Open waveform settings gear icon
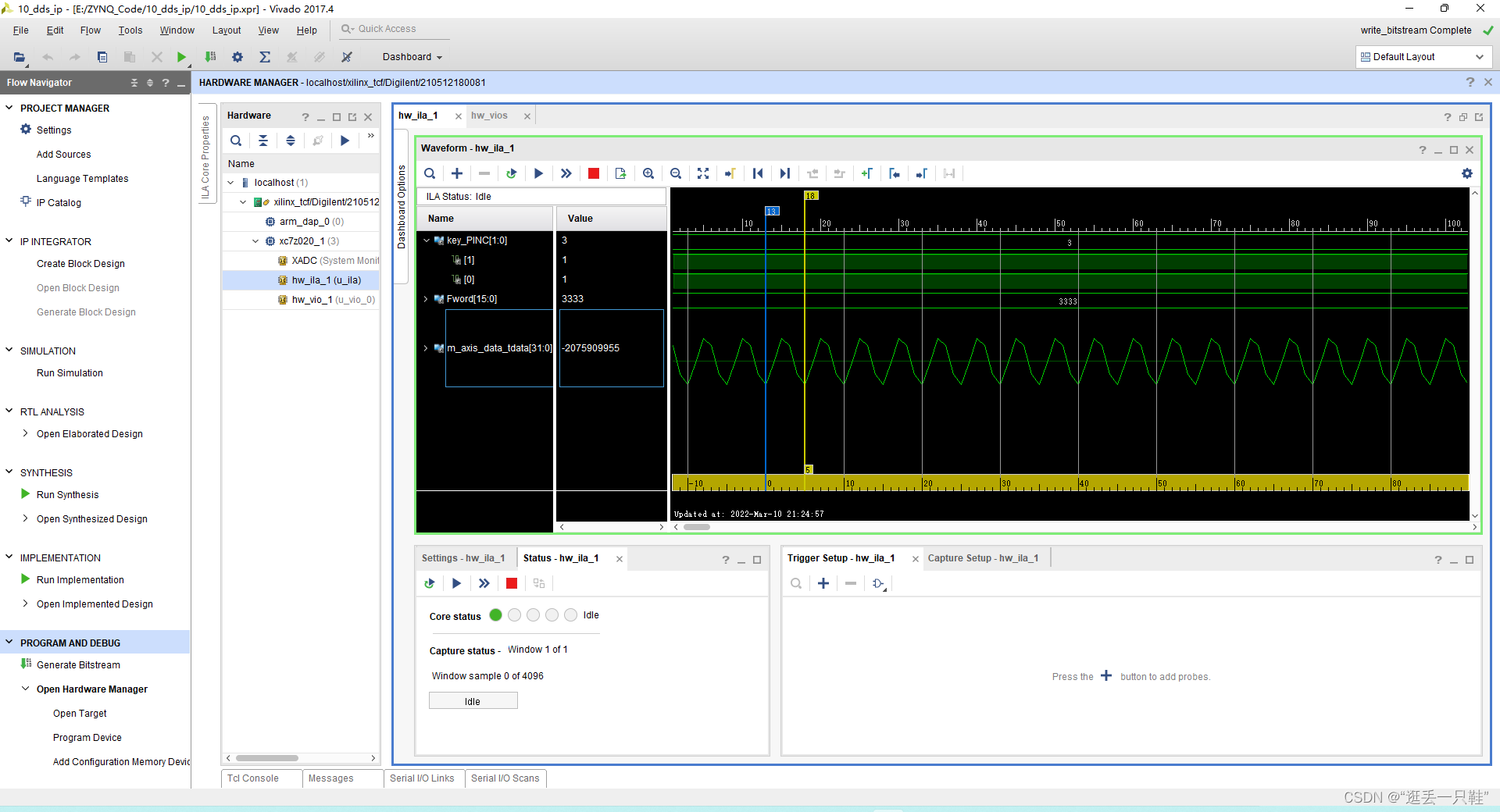1500x812 pixels. click(x=1466, y=173)
